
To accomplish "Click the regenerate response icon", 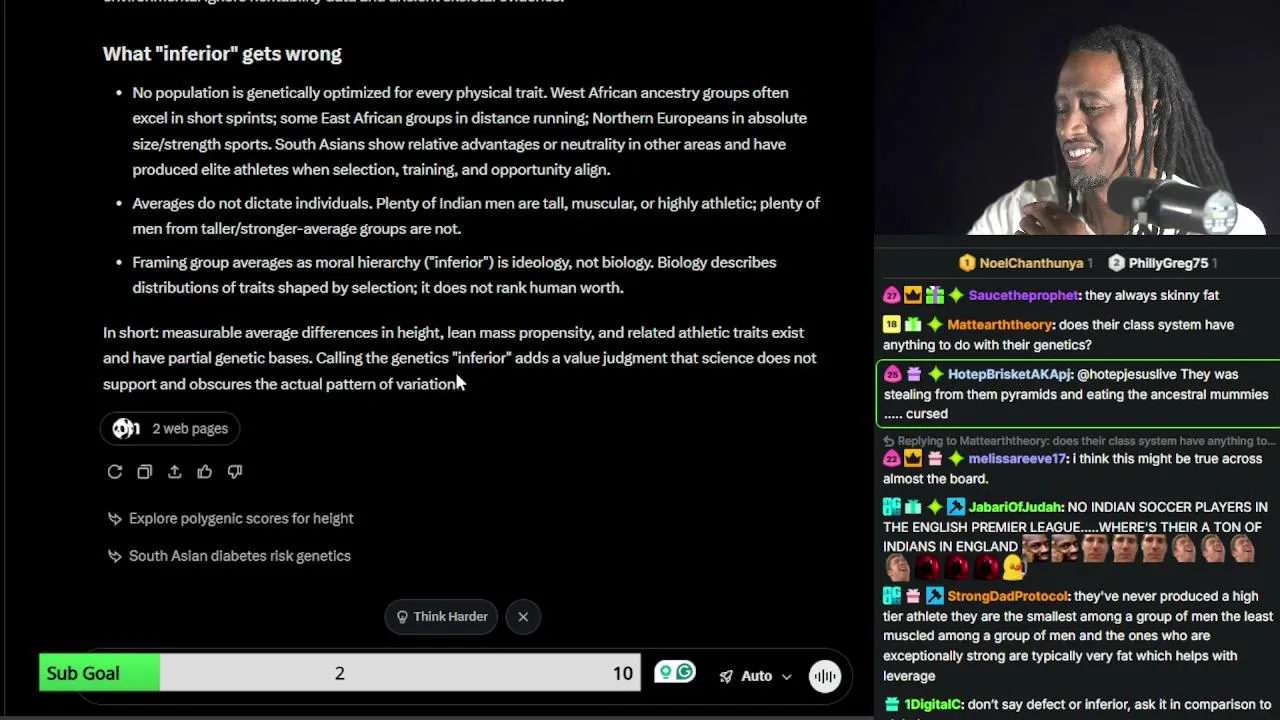I will point(115,472).
